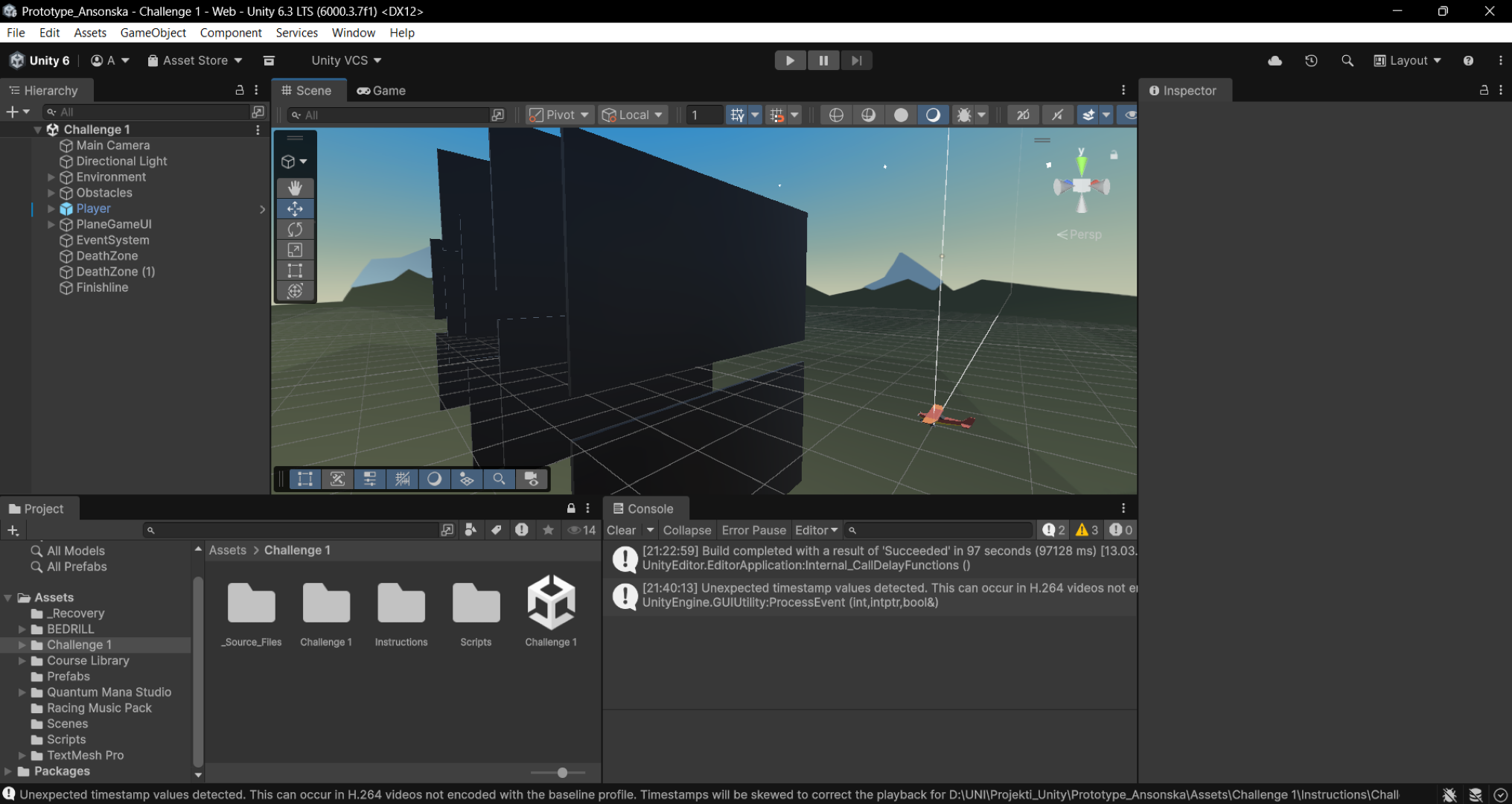Select the Scale tool
Screen dimensions: 1512x804
click(x=295, y=250)
